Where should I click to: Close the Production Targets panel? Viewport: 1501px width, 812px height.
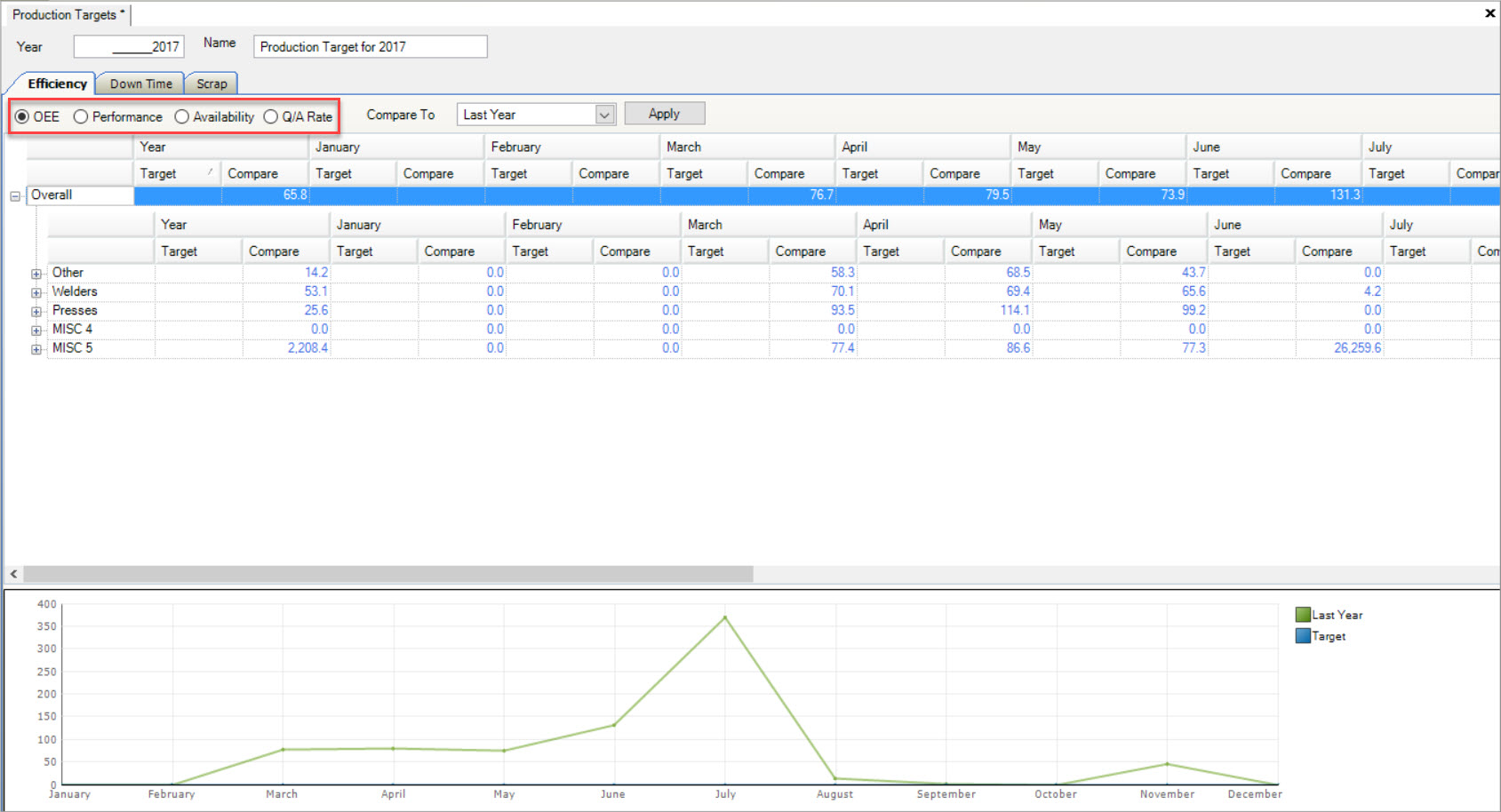pos(1490,13)
